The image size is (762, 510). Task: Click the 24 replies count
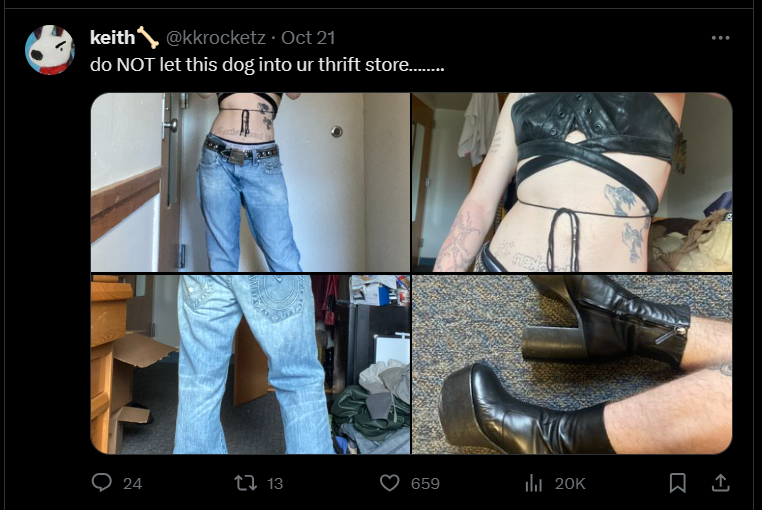click(x=132, y=483)
